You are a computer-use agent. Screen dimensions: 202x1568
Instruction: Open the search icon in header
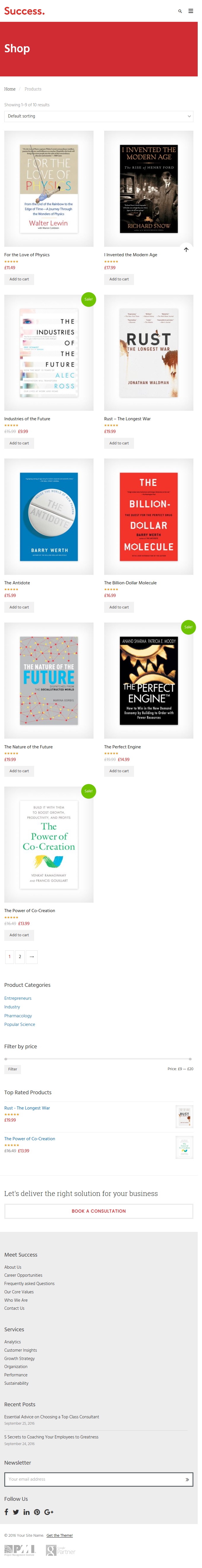coord(180,11)
